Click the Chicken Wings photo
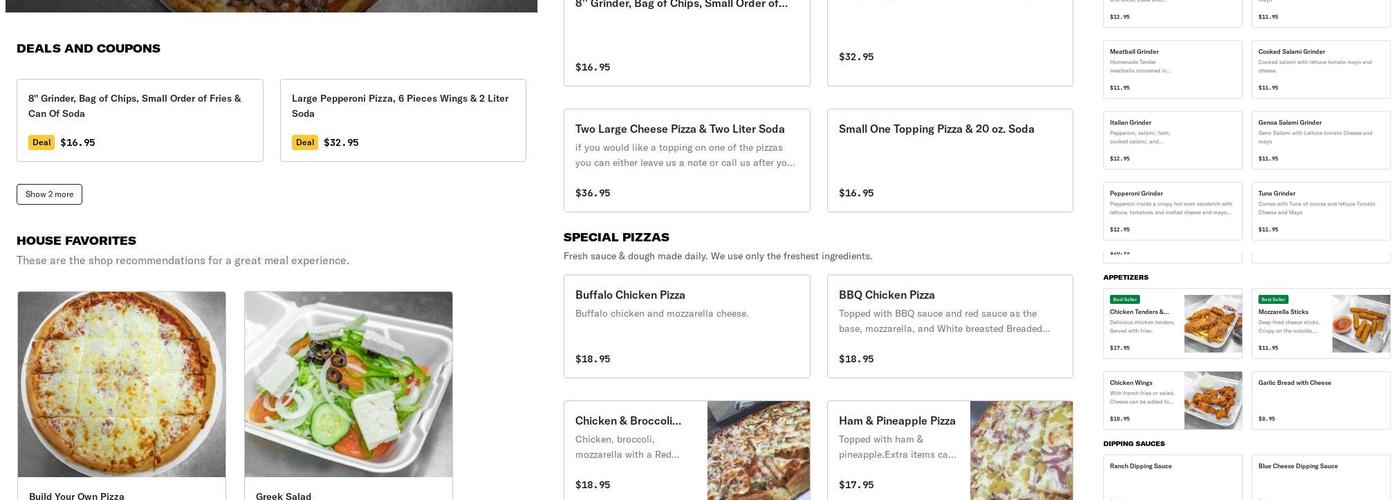The height and width of the screenshot is (500, 1400). click(x=1213, y=400)
